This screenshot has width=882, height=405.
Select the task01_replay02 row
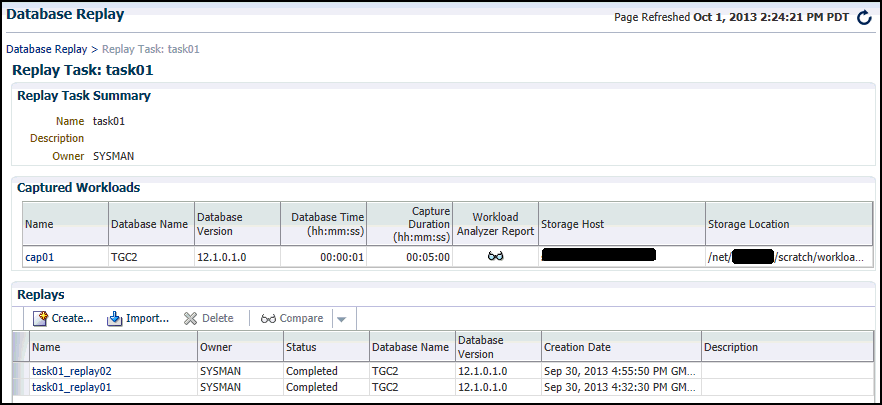[x=71, y=371]
